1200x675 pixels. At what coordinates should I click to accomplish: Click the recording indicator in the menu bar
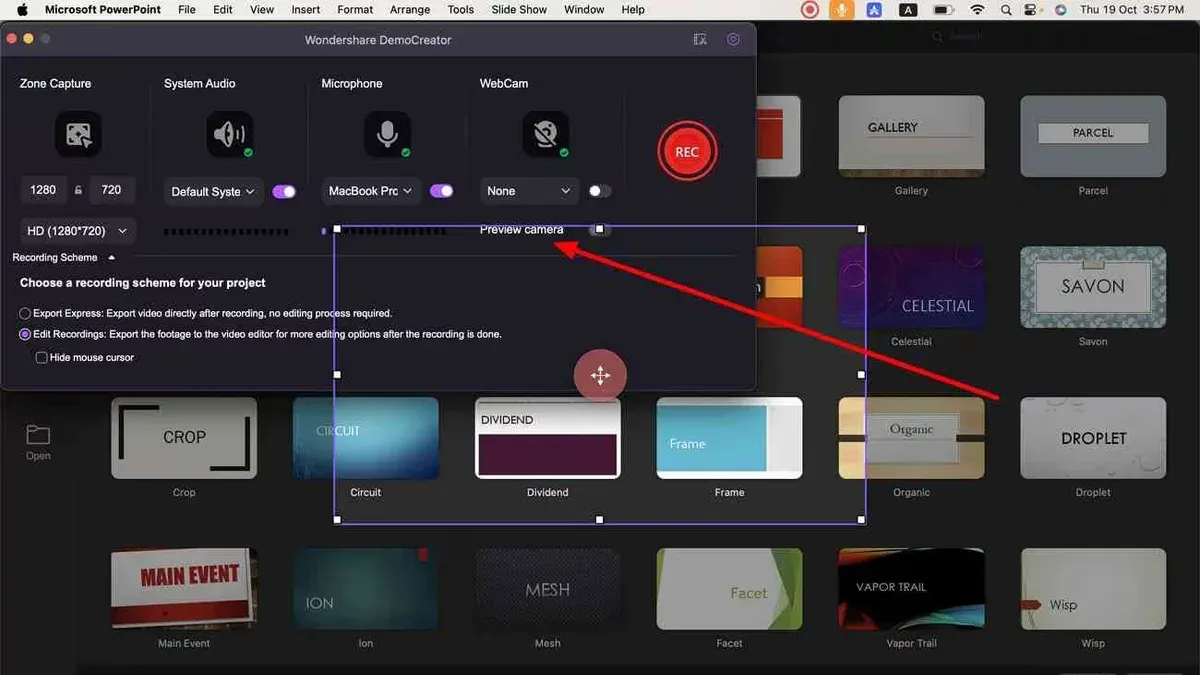tap(809, 10)
